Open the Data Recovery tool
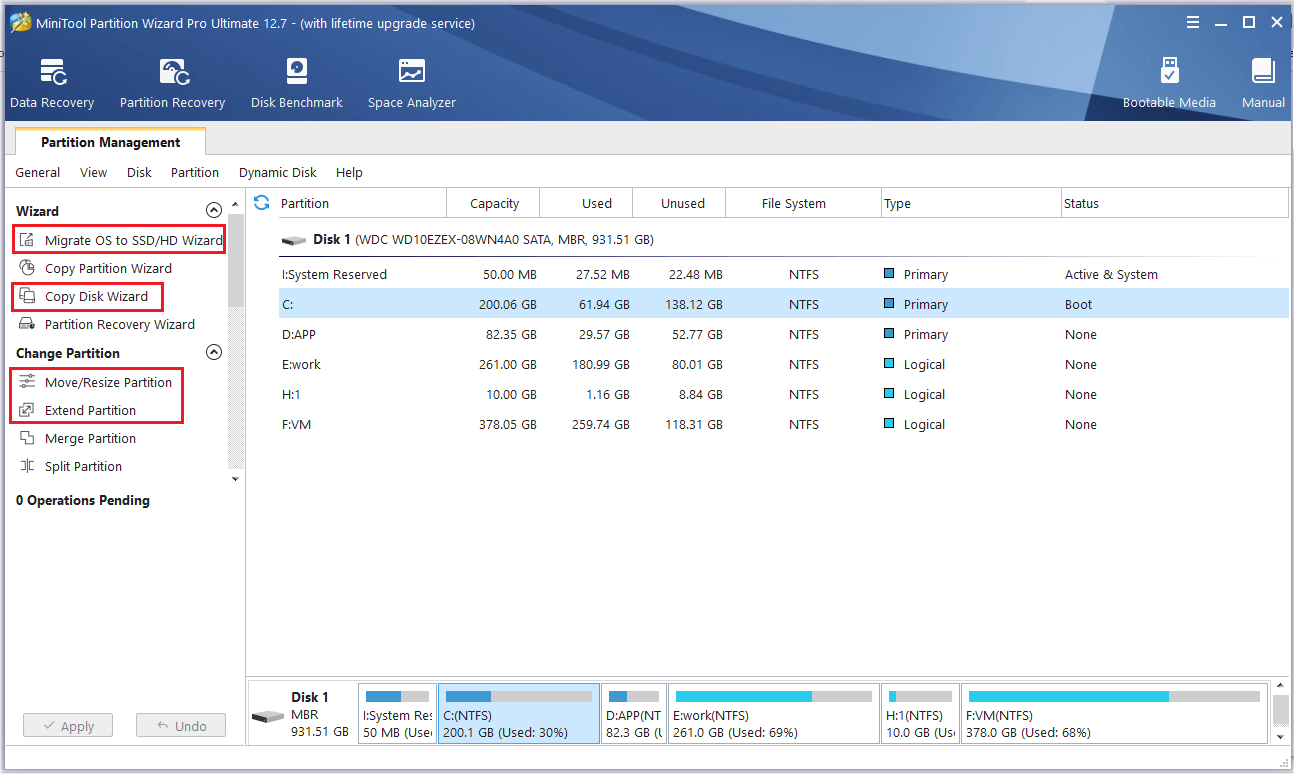1296x774 pixels. tap(52, 84)
